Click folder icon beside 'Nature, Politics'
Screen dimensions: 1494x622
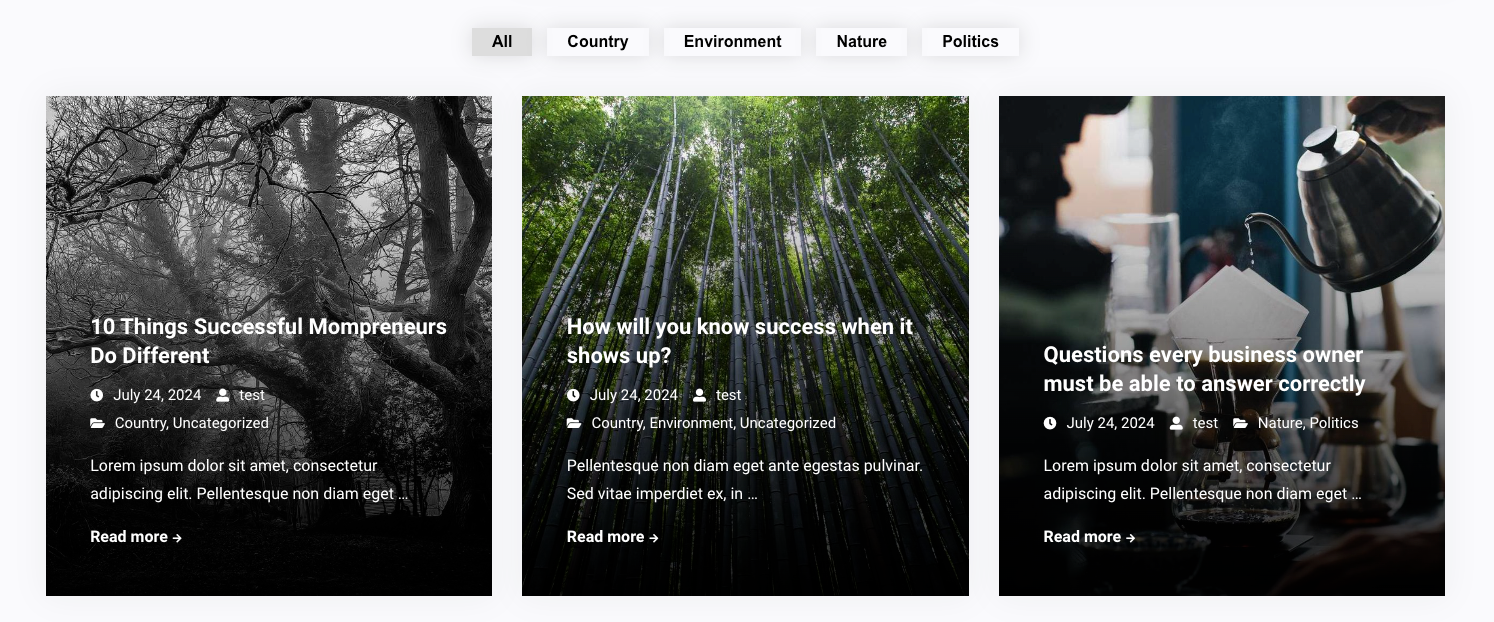pyautogui.click(x=1240, y=423)
